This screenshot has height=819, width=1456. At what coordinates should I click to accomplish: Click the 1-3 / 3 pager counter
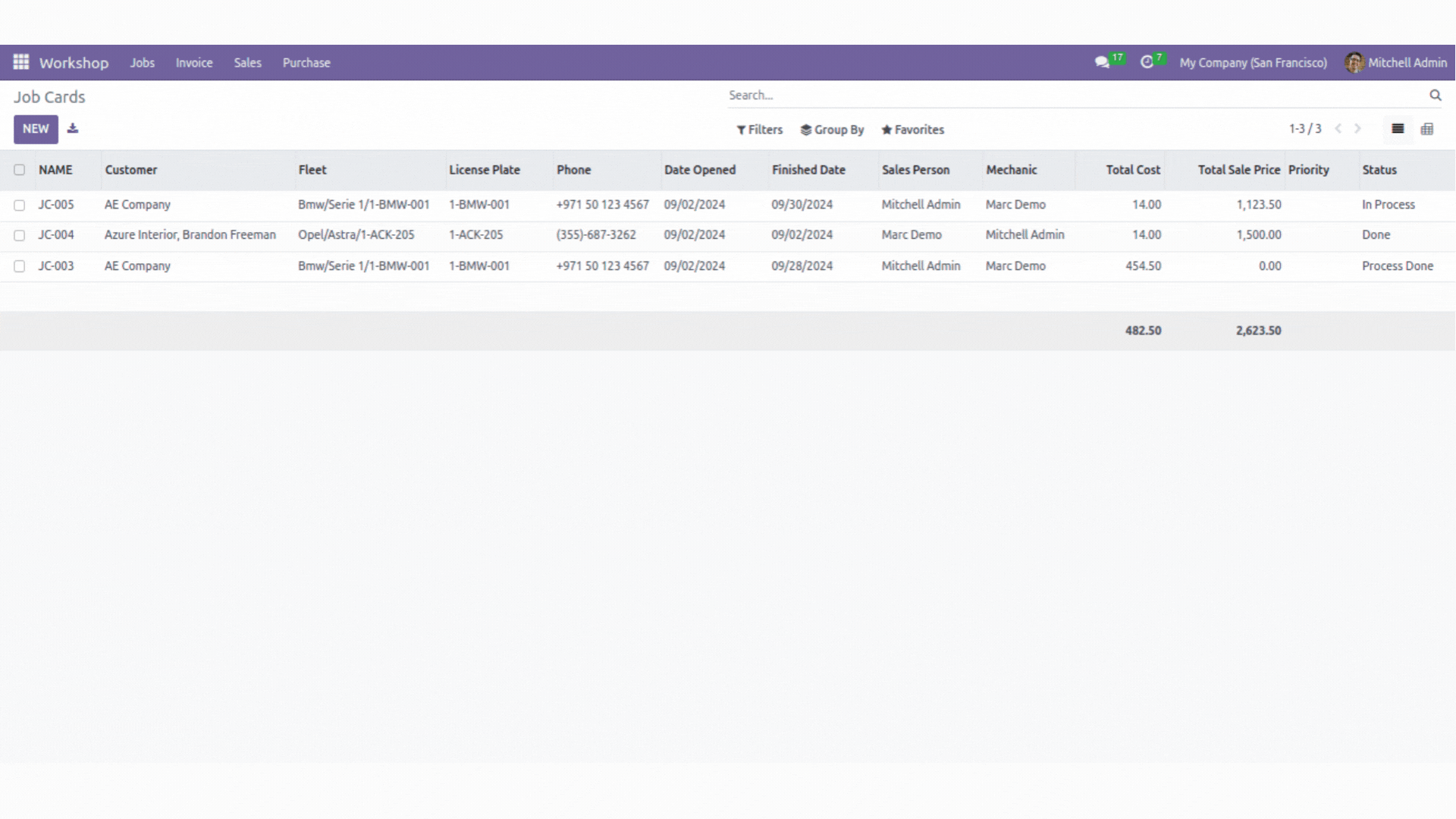[1305, 129]
